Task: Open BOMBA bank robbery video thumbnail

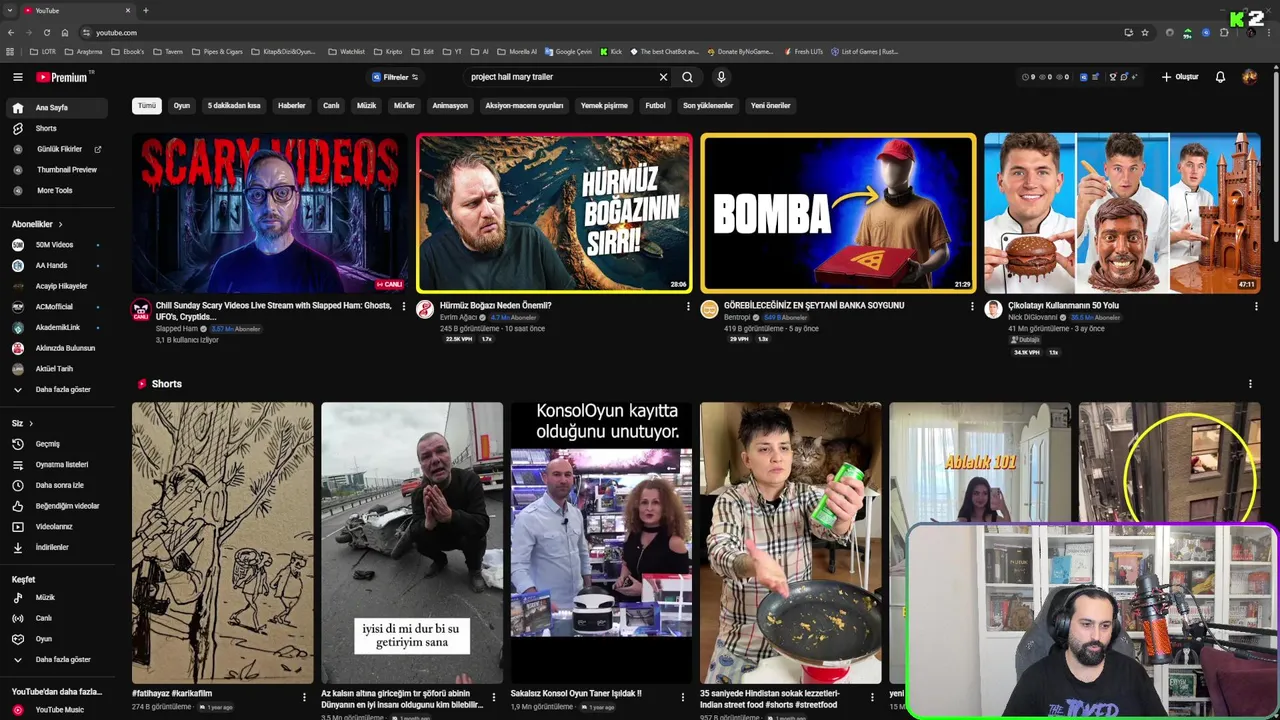Action: [838, 213]
